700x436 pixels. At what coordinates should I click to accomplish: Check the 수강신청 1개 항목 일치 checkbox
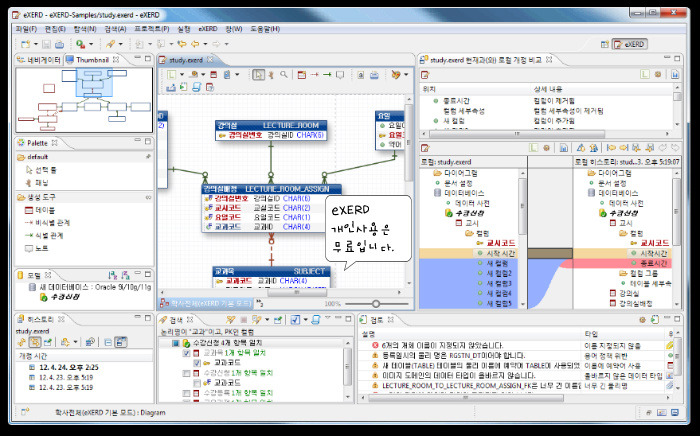pyautogui.click(x=186, y=373)
